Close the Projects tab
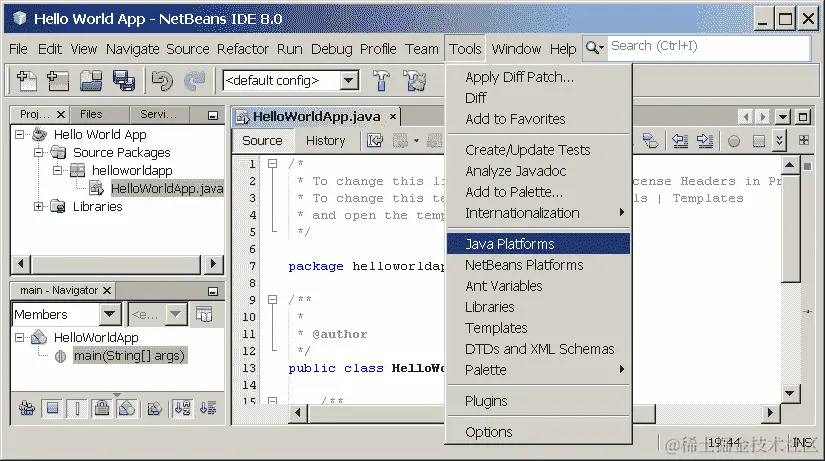This screenshot has height=461, width=825. coord(61,114)
